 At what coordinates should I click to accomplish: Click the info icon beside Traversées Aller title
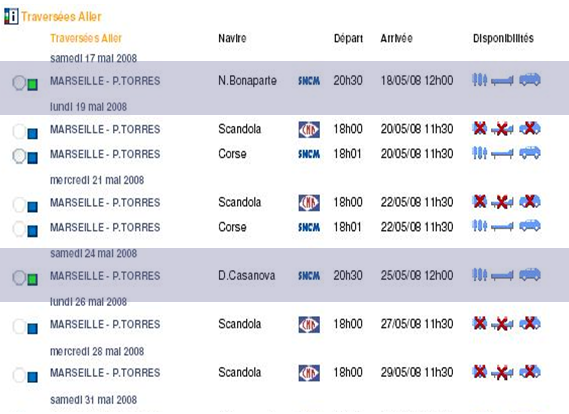[11, 16]
